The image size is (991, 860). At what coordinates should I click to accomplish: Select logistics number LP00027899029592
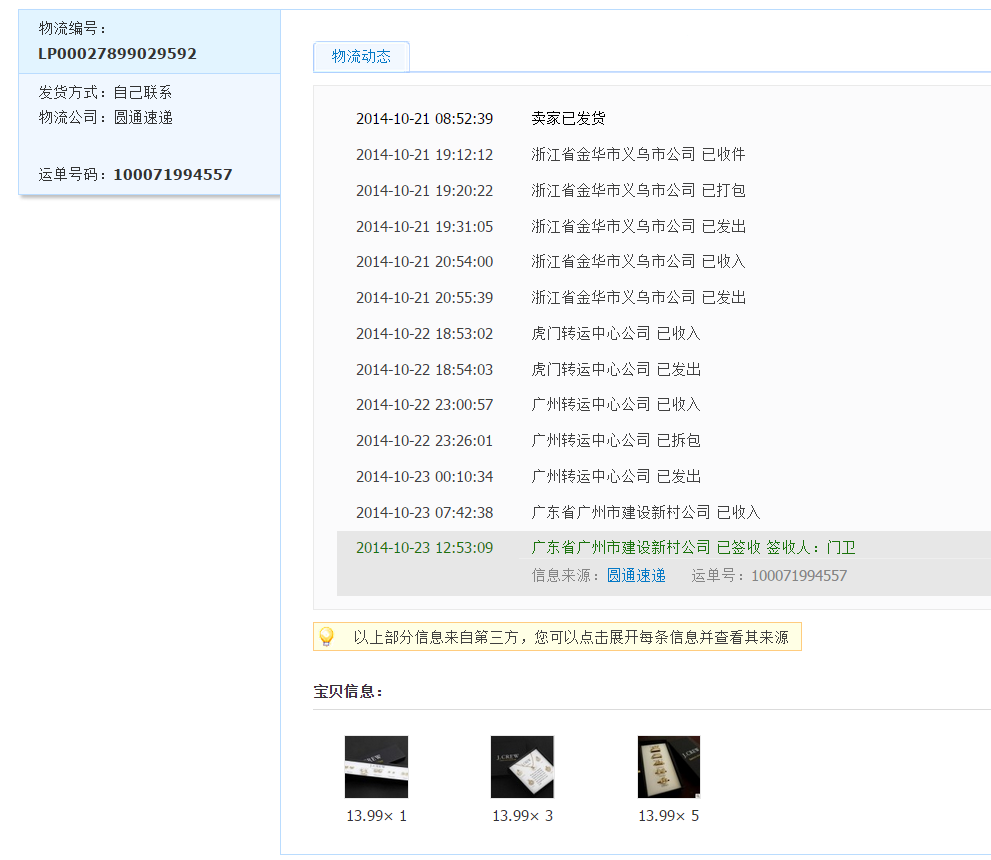pos(118,54)
